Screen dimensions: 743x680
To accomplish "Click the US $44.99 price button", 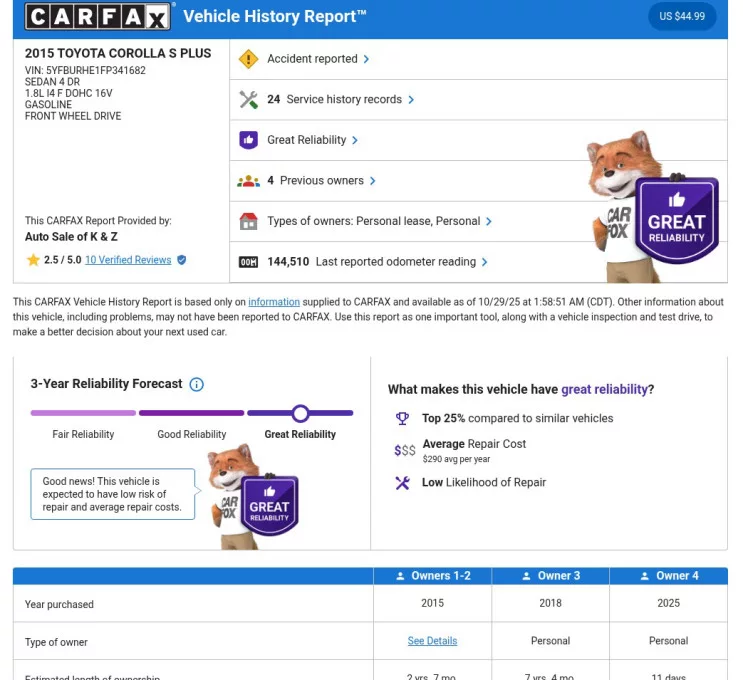I will pyautogui.click(x=682, y=17).
